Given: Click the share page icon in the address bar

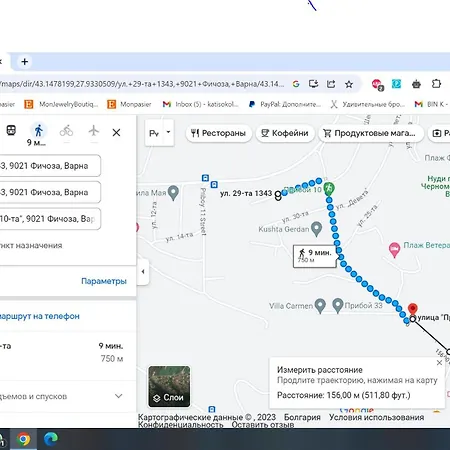Looking at the screenshot, I should point(331,84).
